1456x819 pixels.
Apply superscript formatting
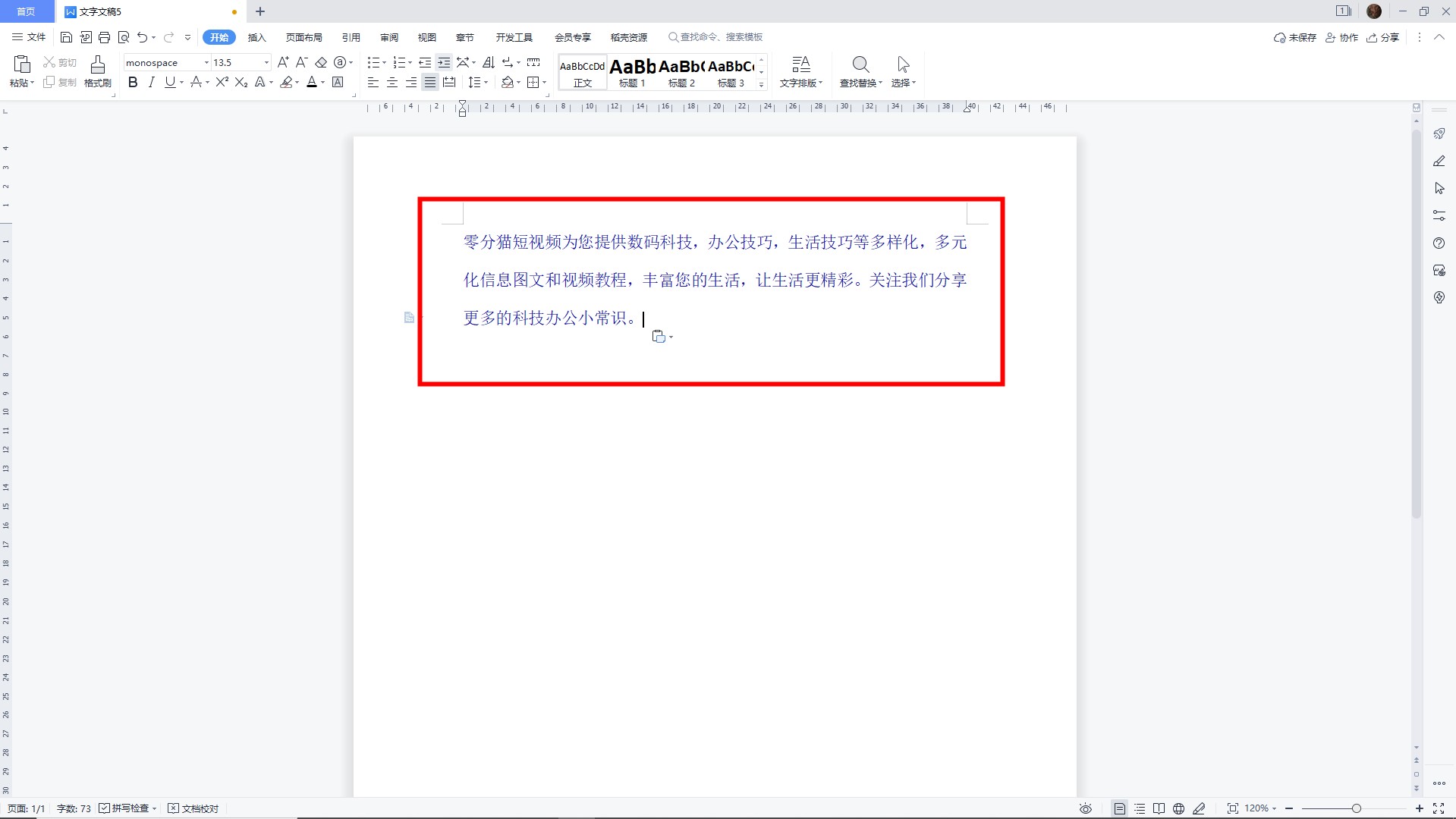click(x=220, y=83)
